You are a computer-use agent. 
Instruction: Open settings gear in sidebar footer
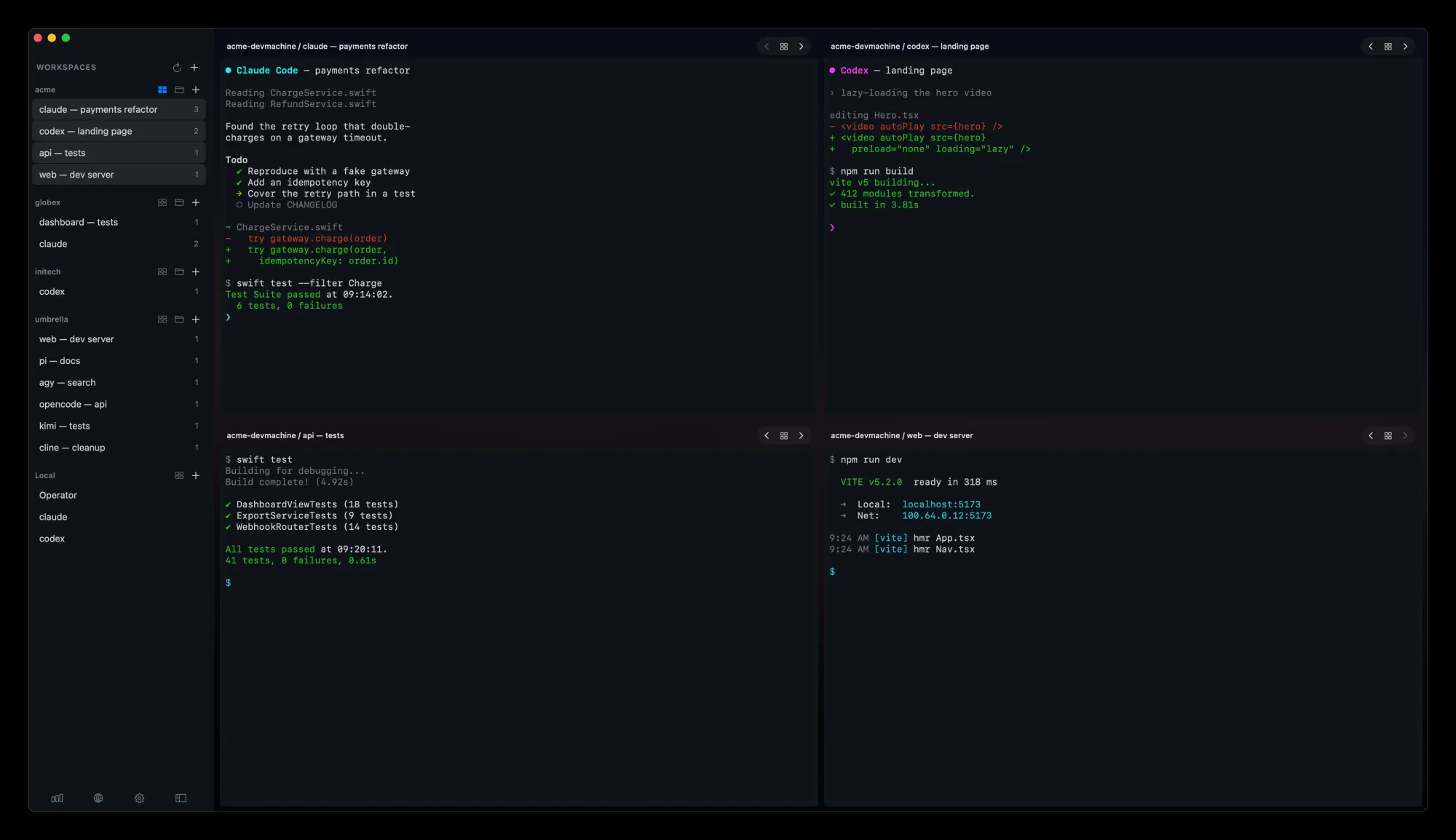click(140, 799)
